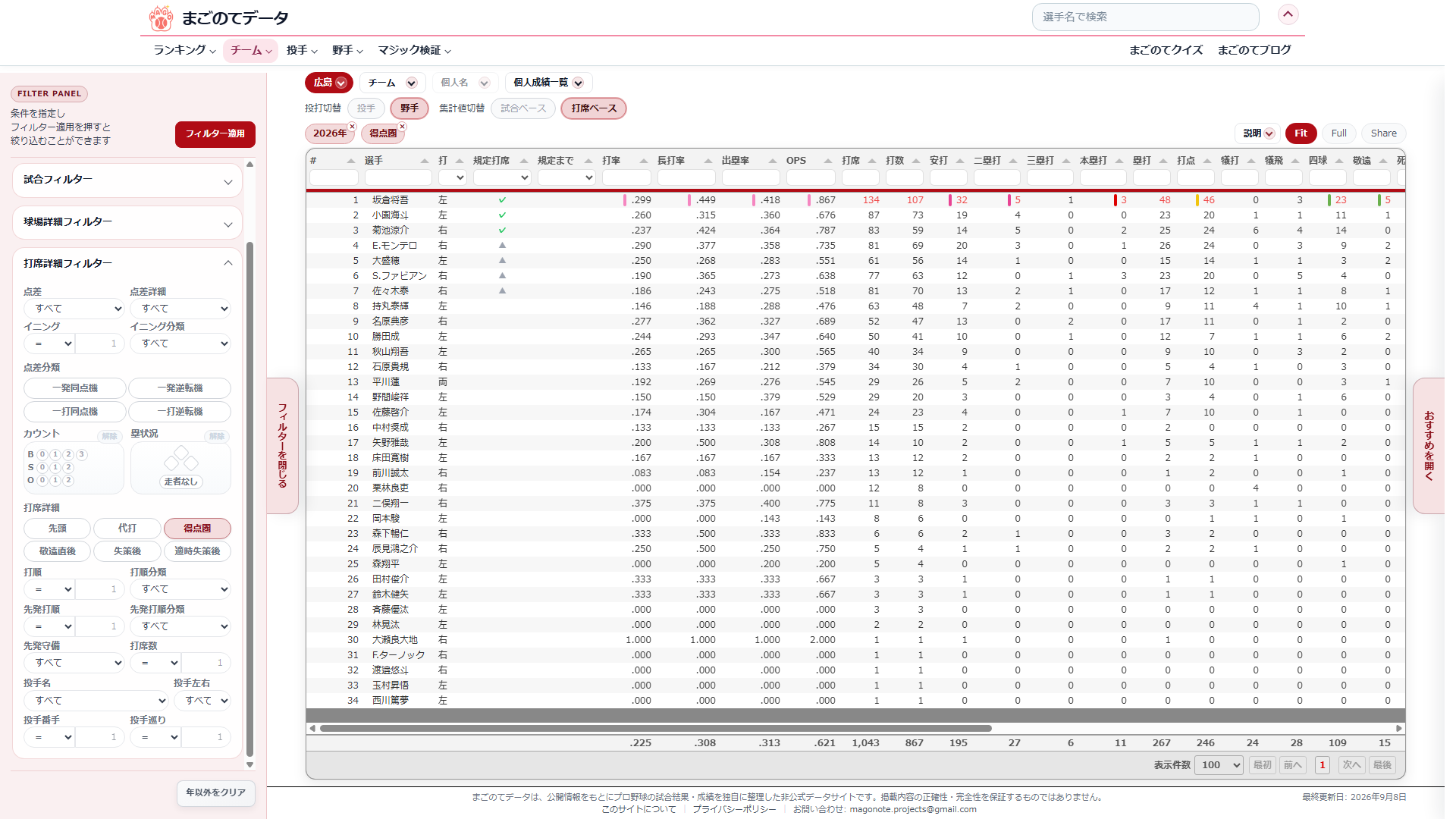Open the マジック検証 menu
The image size is (1456, 819).
414,50
